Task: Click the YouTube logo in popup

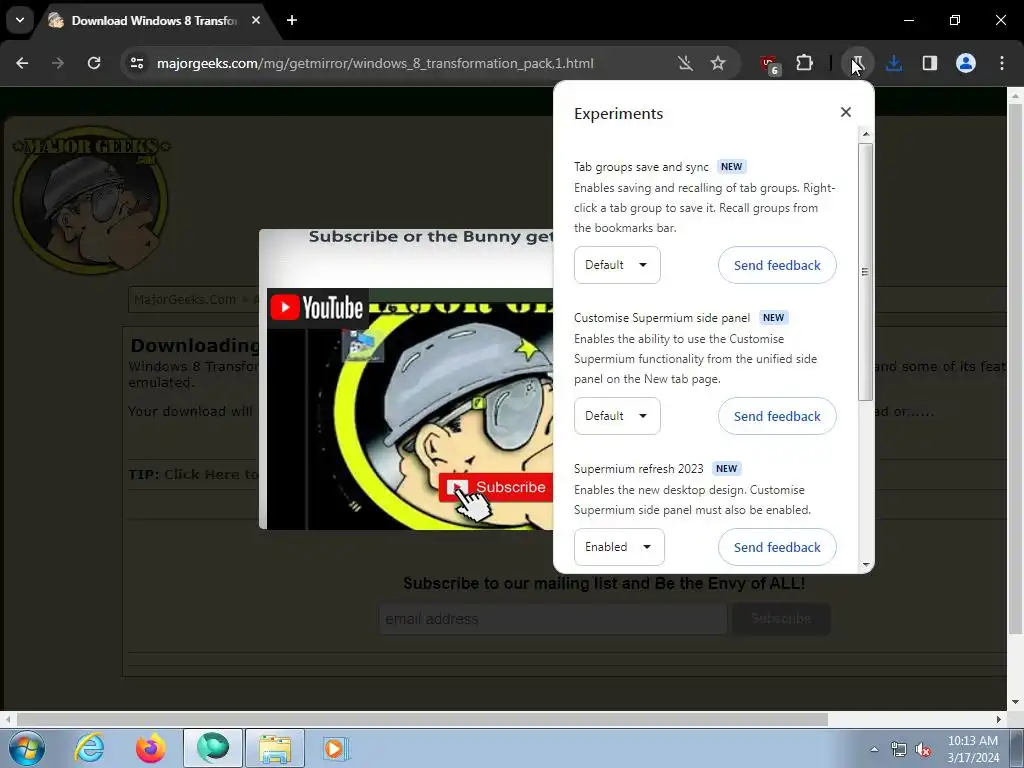Action: pyautogui.click(x=317, y=308)
